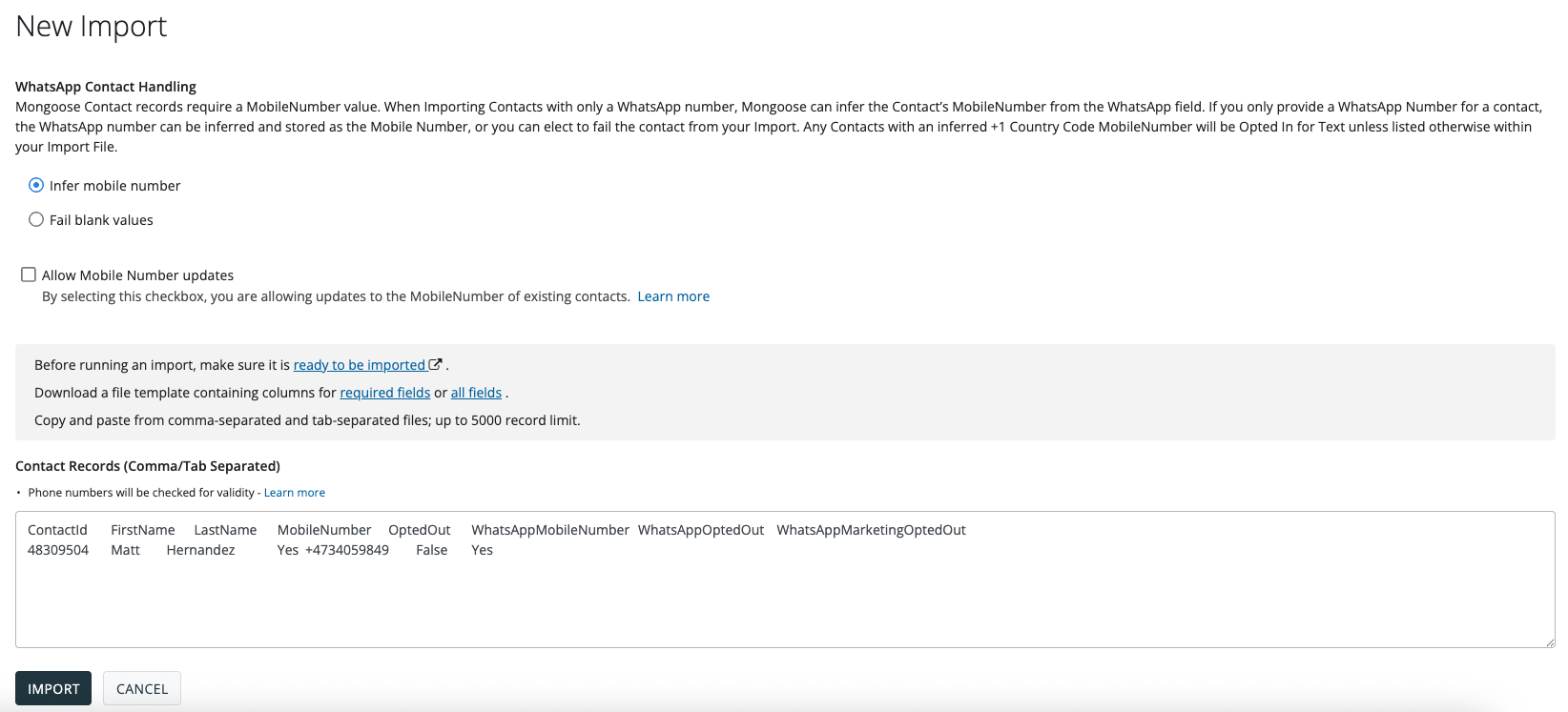Click the WhatsAppMobileNumber header text
Screen dimensions: 1568x712
pos(550,530)
